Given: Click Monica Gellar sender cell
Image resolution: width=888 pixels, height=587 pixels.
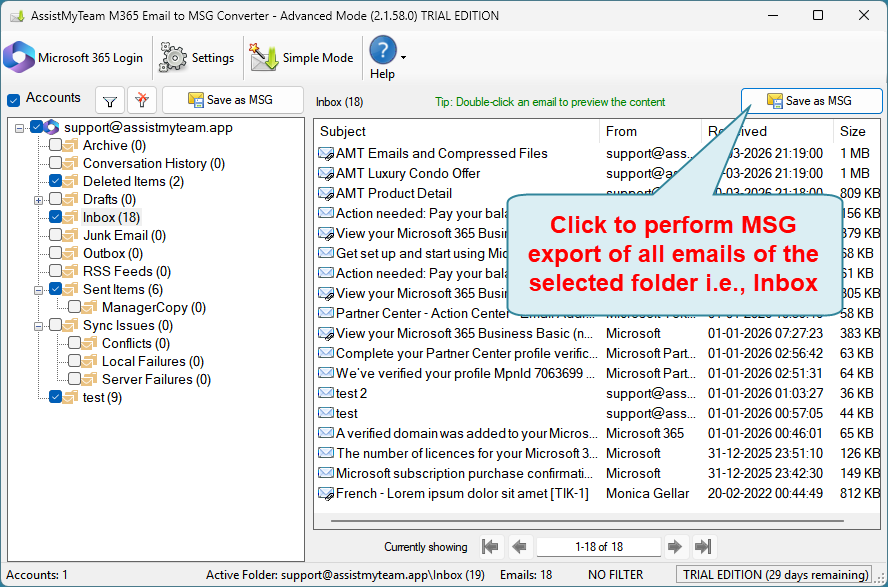Looking at the screenshot, I should coord(647,493).
